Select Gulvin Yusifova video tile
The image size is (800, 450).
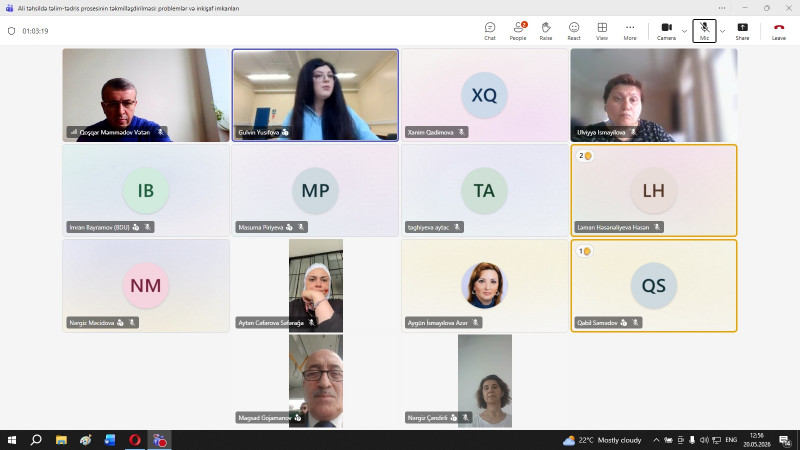[315, 95]
